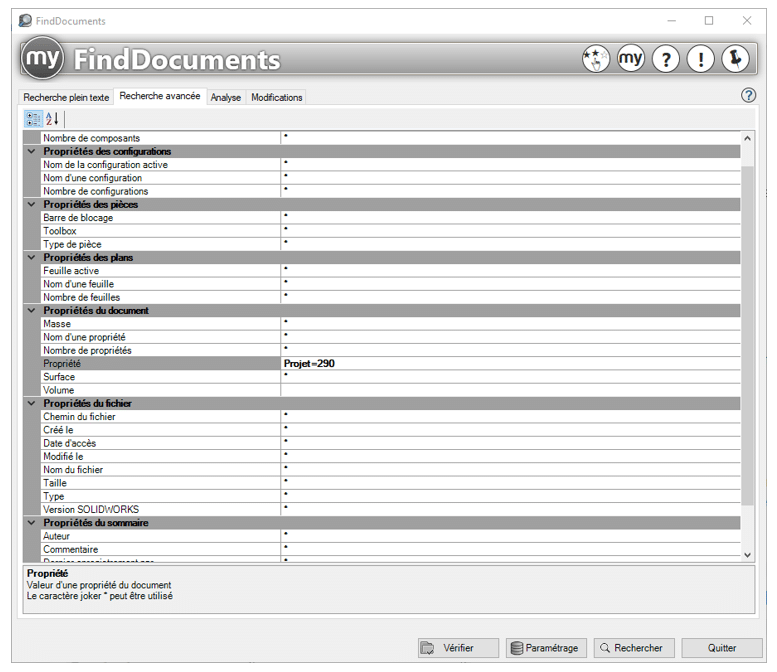Select Nombre de configurations row

click(x=390, y=191)
